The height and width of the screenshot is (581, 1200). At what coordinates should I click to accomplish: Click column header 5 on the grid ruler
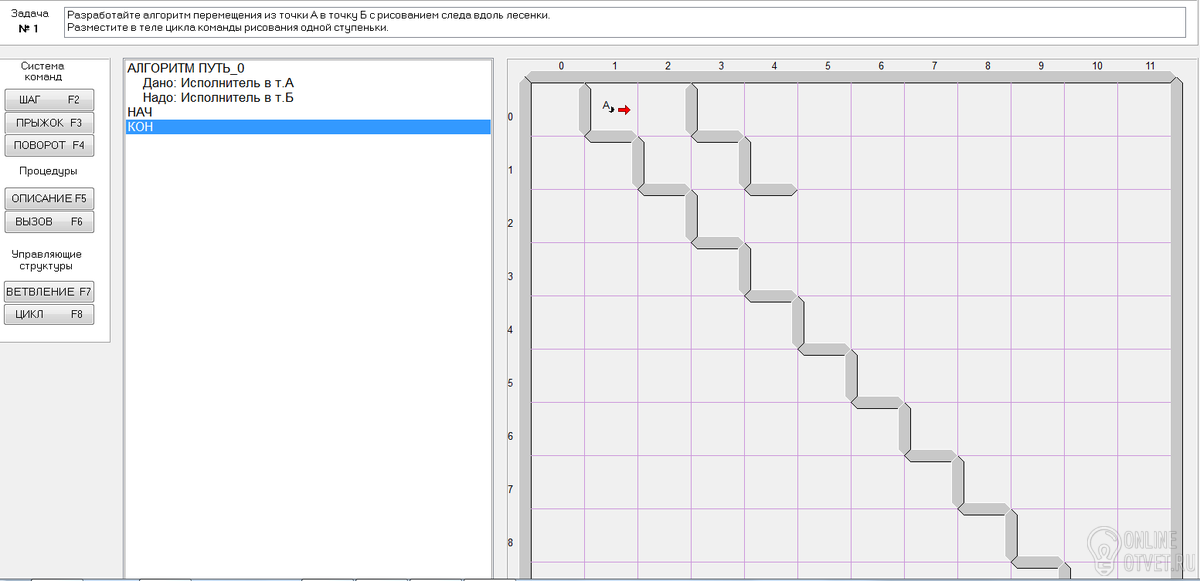pyautogui.click(x=828, y=66)
